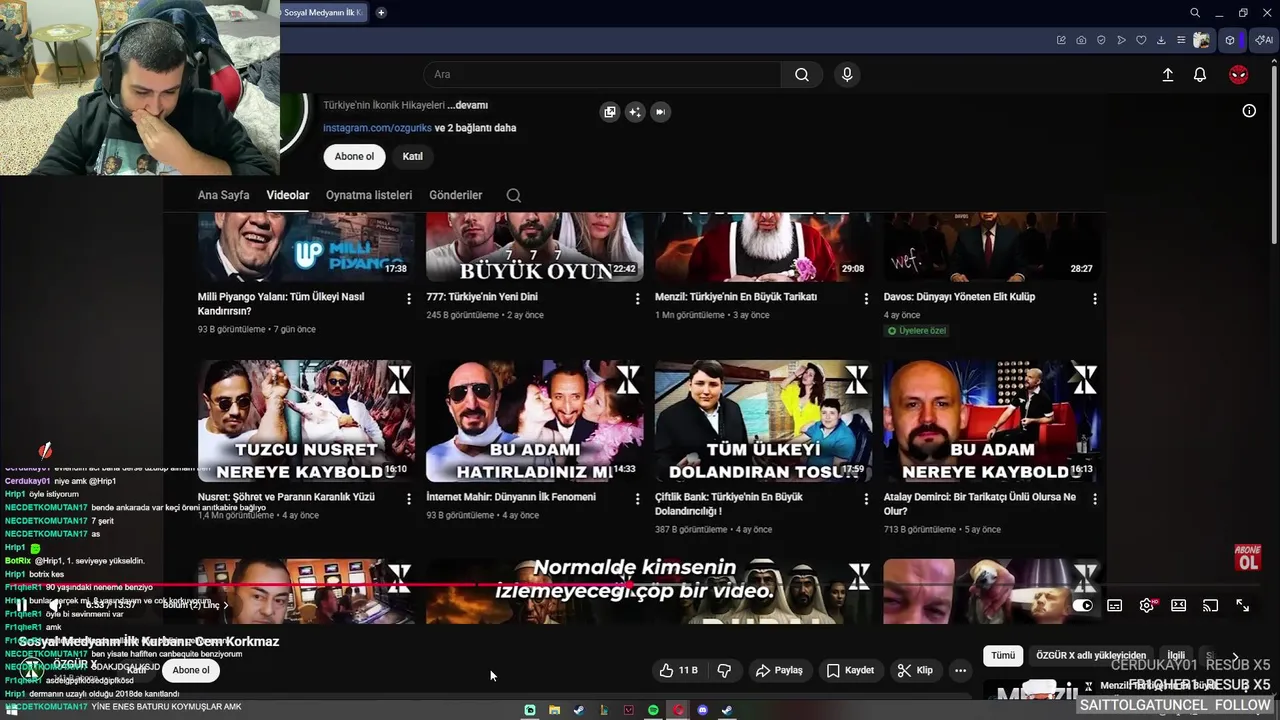
Task: Click the YouTube search magnifier button
Action: click(x=802, y=75)
